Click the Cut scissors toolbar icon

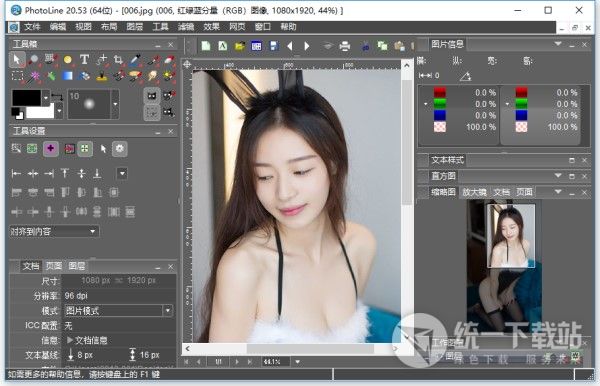tap(365, 46)
